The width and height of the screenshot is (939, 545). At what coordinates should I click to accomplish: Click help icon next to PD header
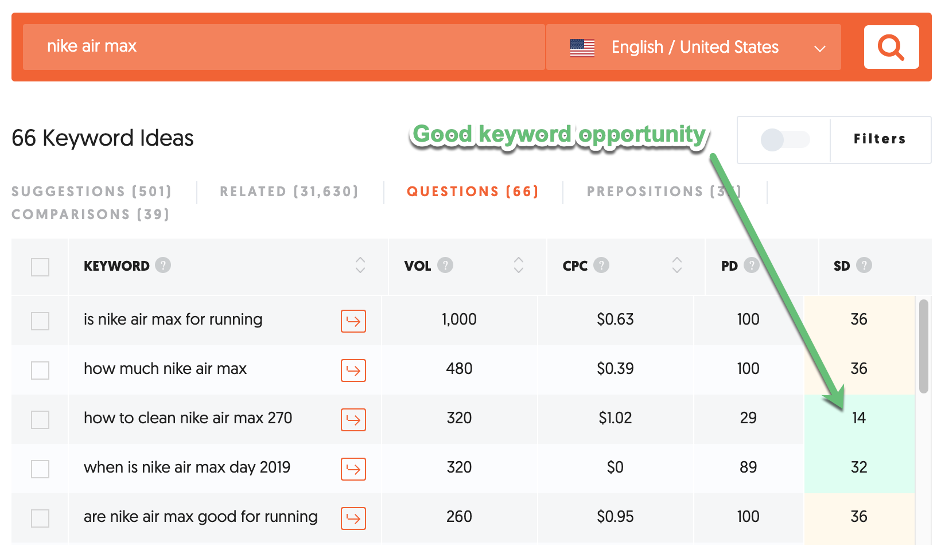(751, 265)
